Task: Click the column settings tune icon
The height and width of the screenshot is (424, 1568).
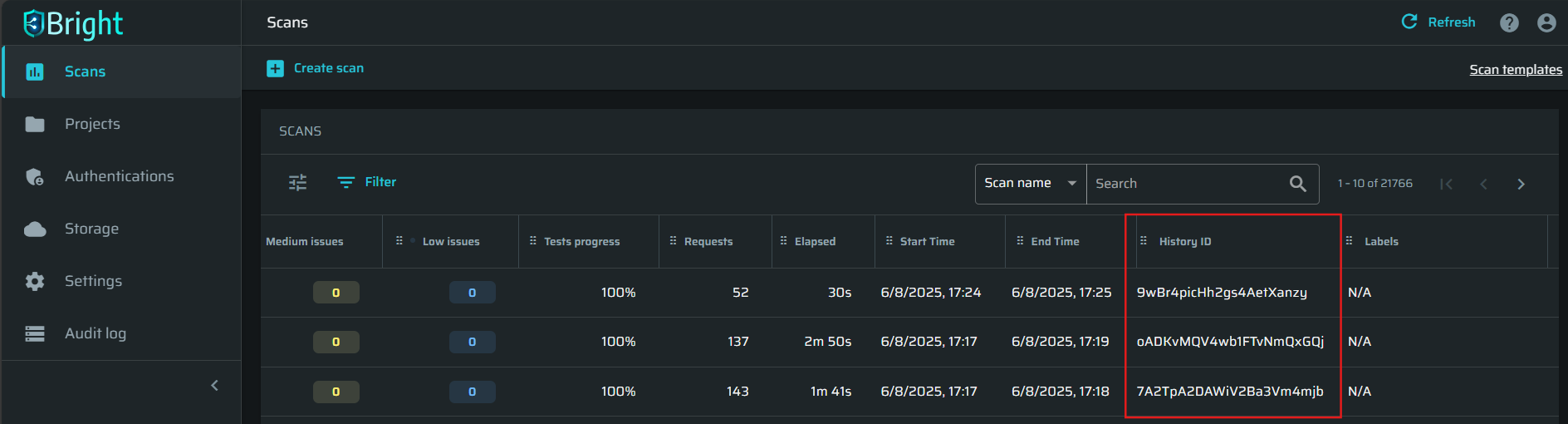Action: tap(297, 182)
